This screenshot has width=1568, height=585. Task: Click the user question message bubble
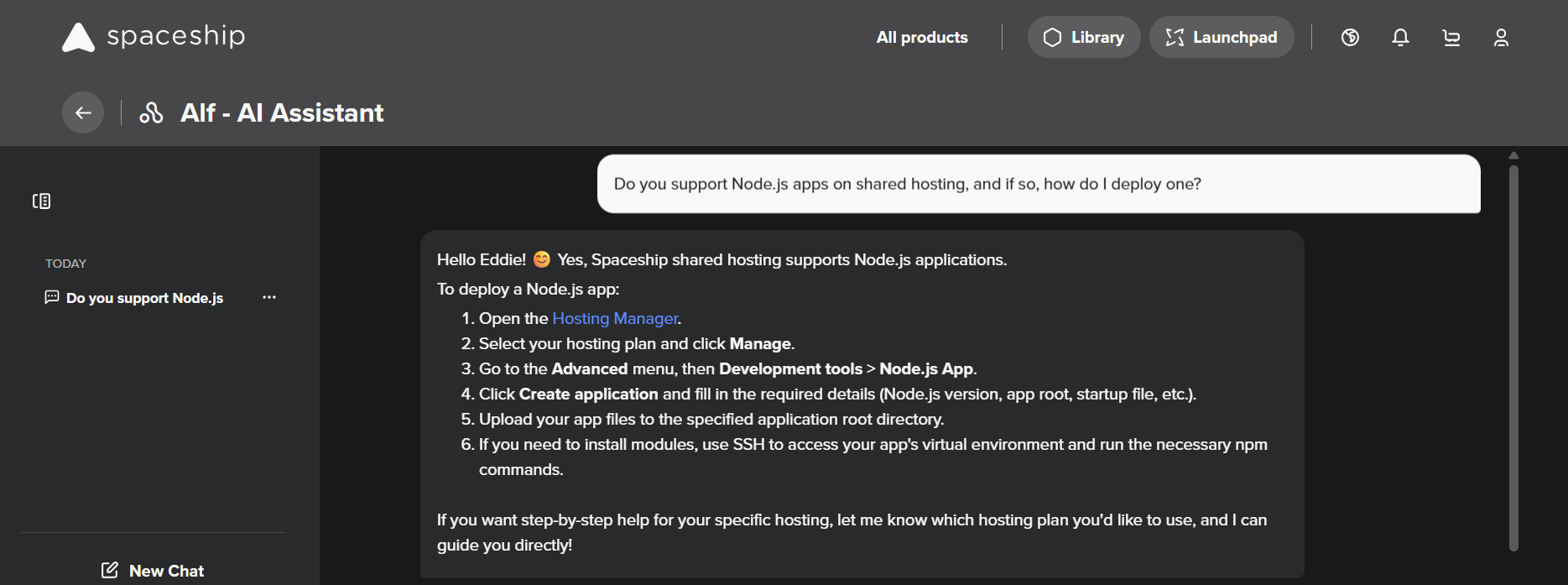click(1039, 184)
